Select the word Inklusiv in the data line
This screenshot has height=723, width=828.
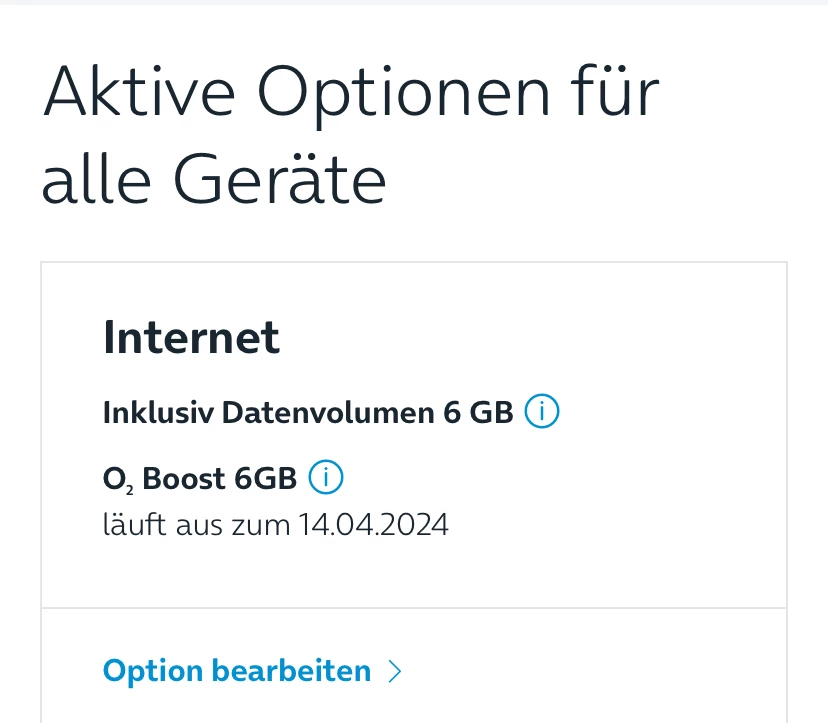coord(157,412)
